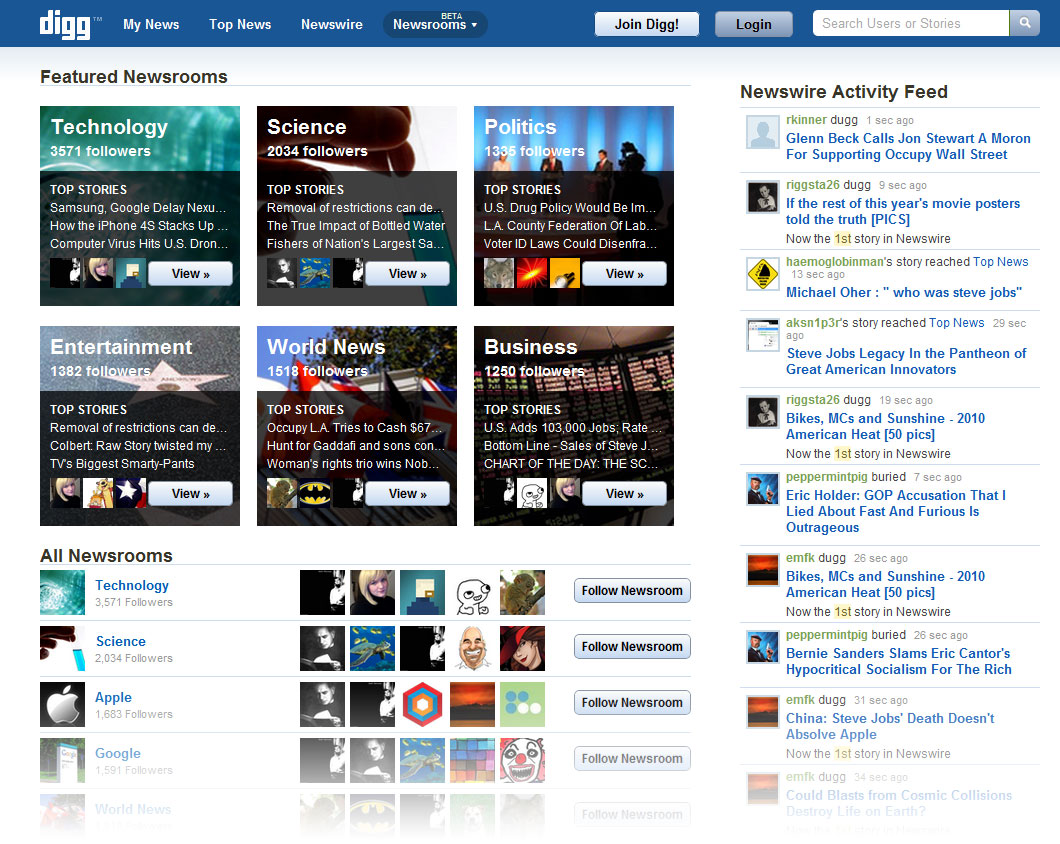Click the Google newsroom icon

pos(62,758)
